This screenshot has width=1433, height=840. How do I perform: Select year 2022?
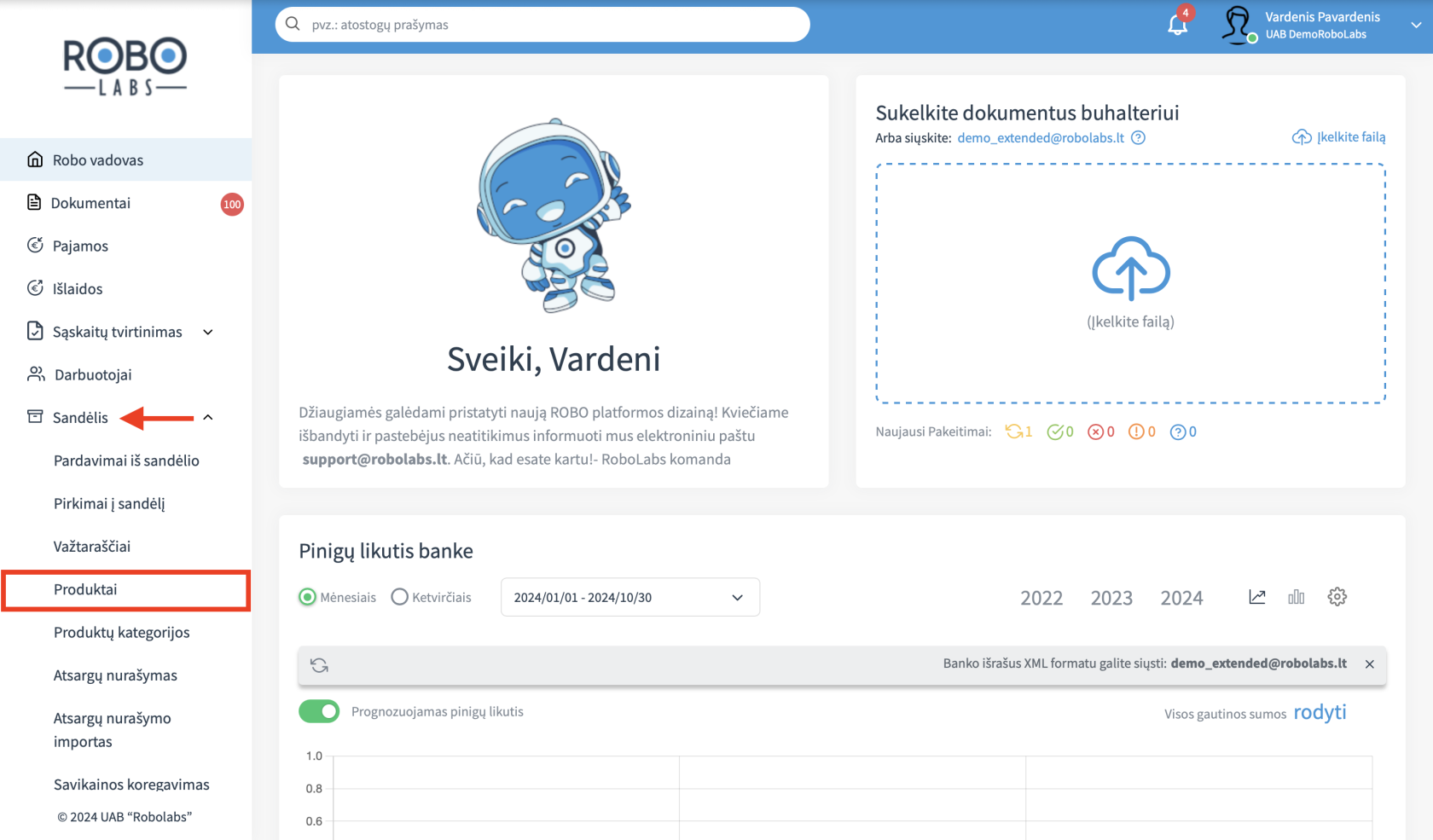point(1041,598)
